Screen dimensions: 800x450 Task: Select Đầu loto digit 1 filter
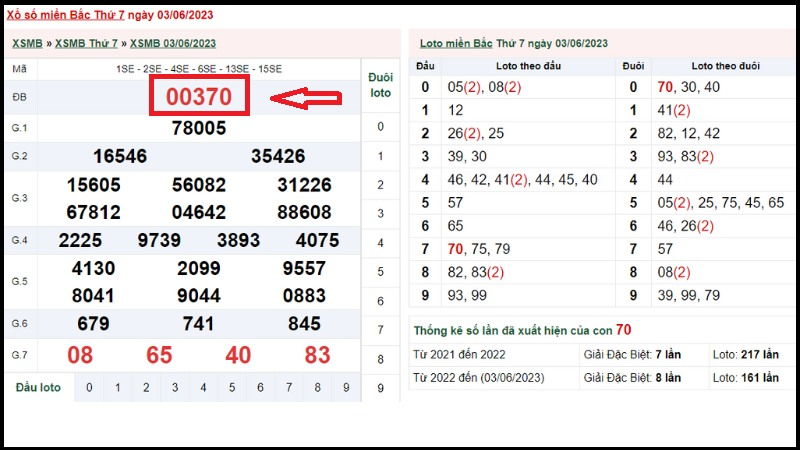coord(118,388)
